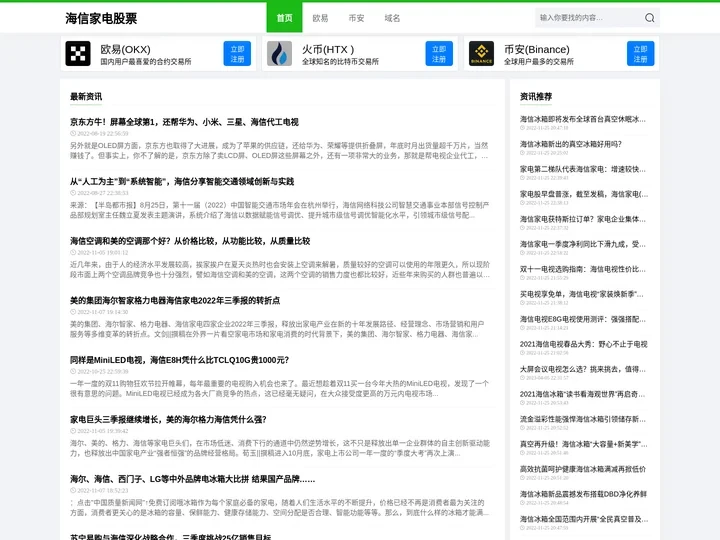Click the 资讯推荐 sidebar heading
720x540 pixels.
[536, 96]
